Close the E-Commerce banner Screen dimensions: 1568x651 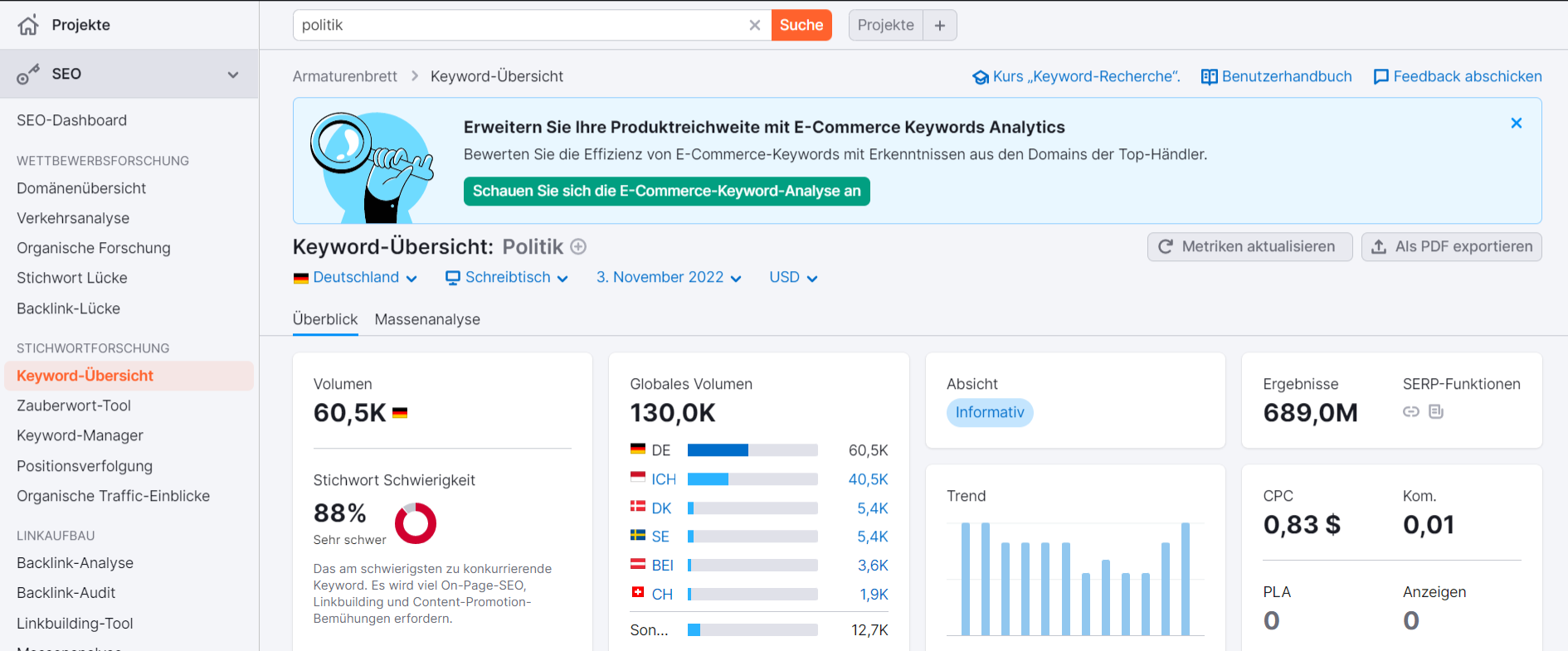click(x=1517, y=123)
